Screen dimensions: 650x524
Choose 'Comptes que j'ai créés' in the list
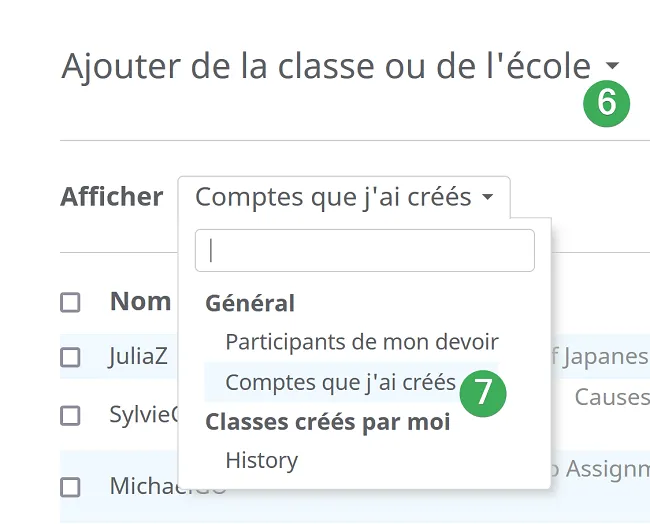(x=340, y=382)
